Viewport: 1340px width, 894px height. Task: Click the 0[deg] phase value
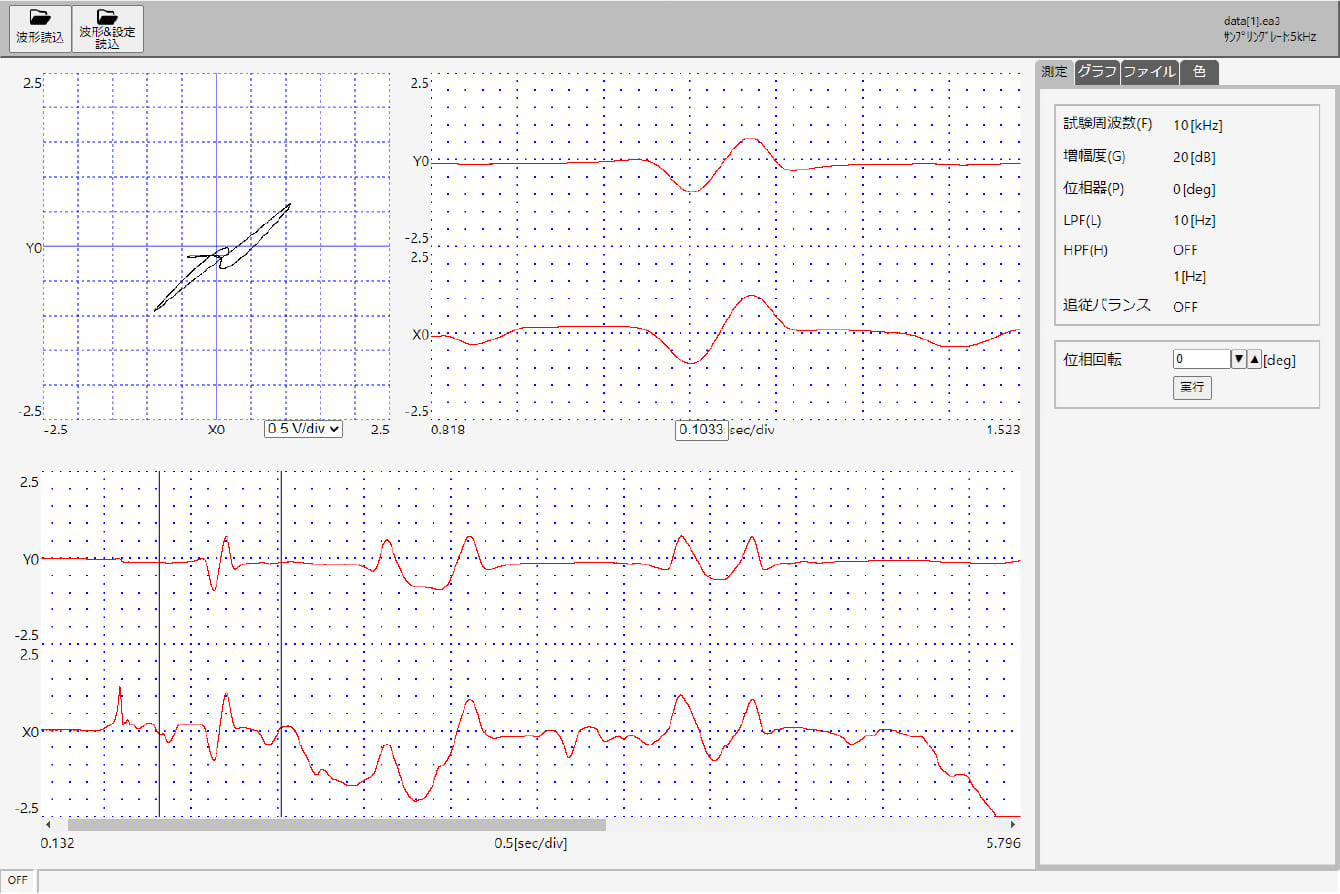(1194, 189)
